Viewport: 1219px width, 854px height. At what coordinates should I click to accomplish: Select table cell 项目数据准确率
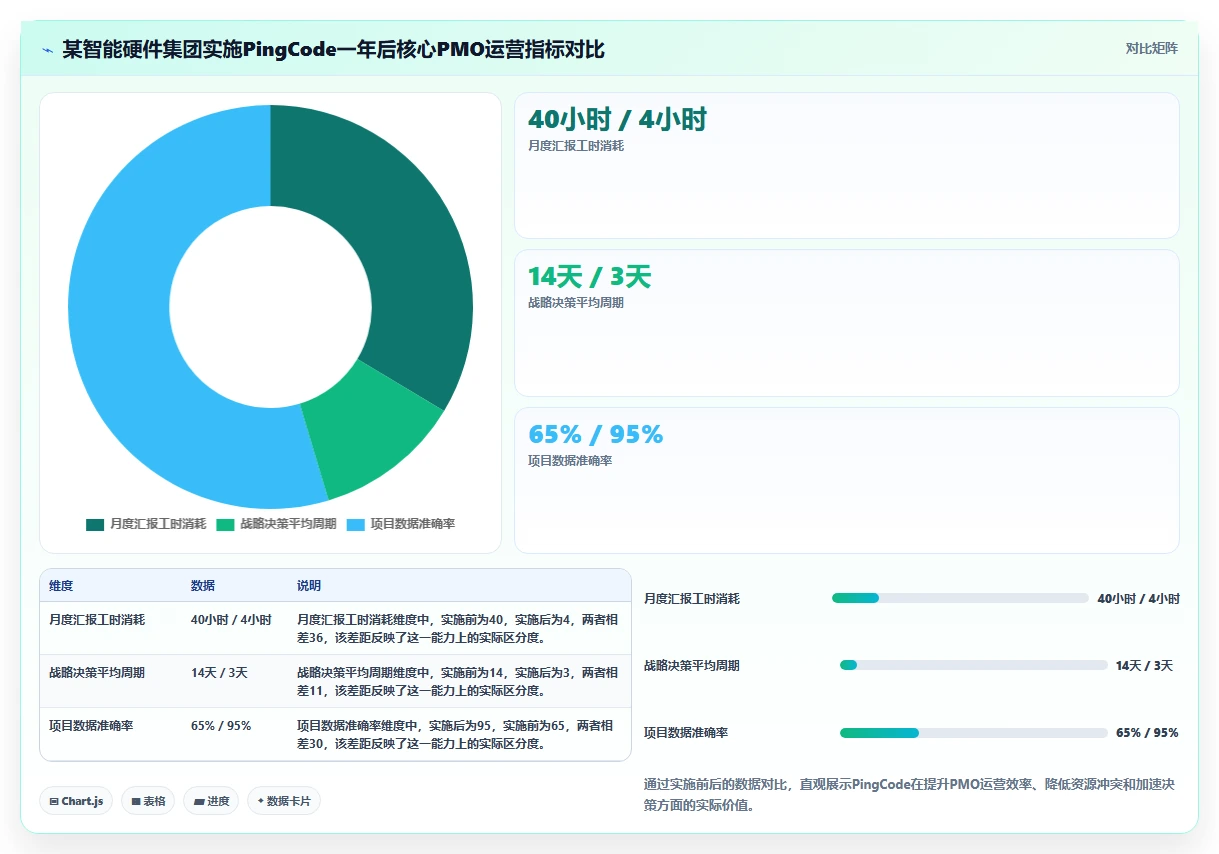[91, 726]
